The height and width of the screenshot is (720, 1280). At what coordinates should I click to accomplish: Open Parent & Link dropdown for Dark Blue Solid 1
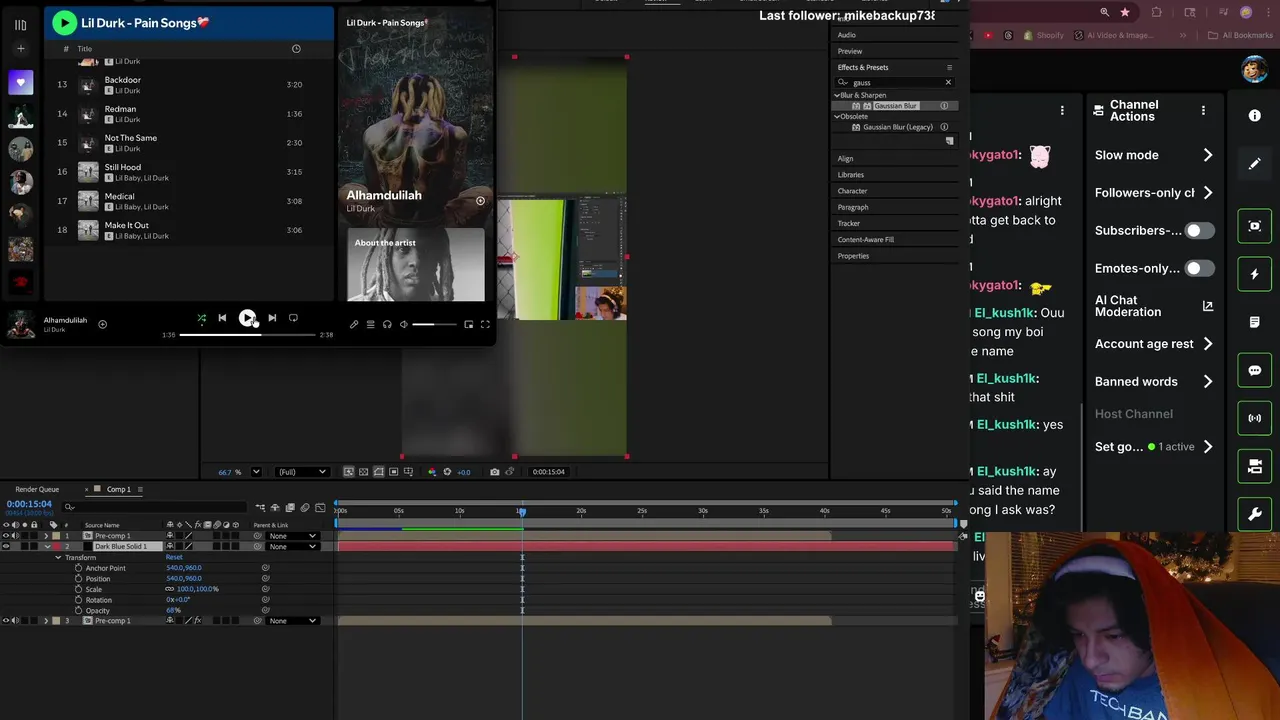(292, 547)
